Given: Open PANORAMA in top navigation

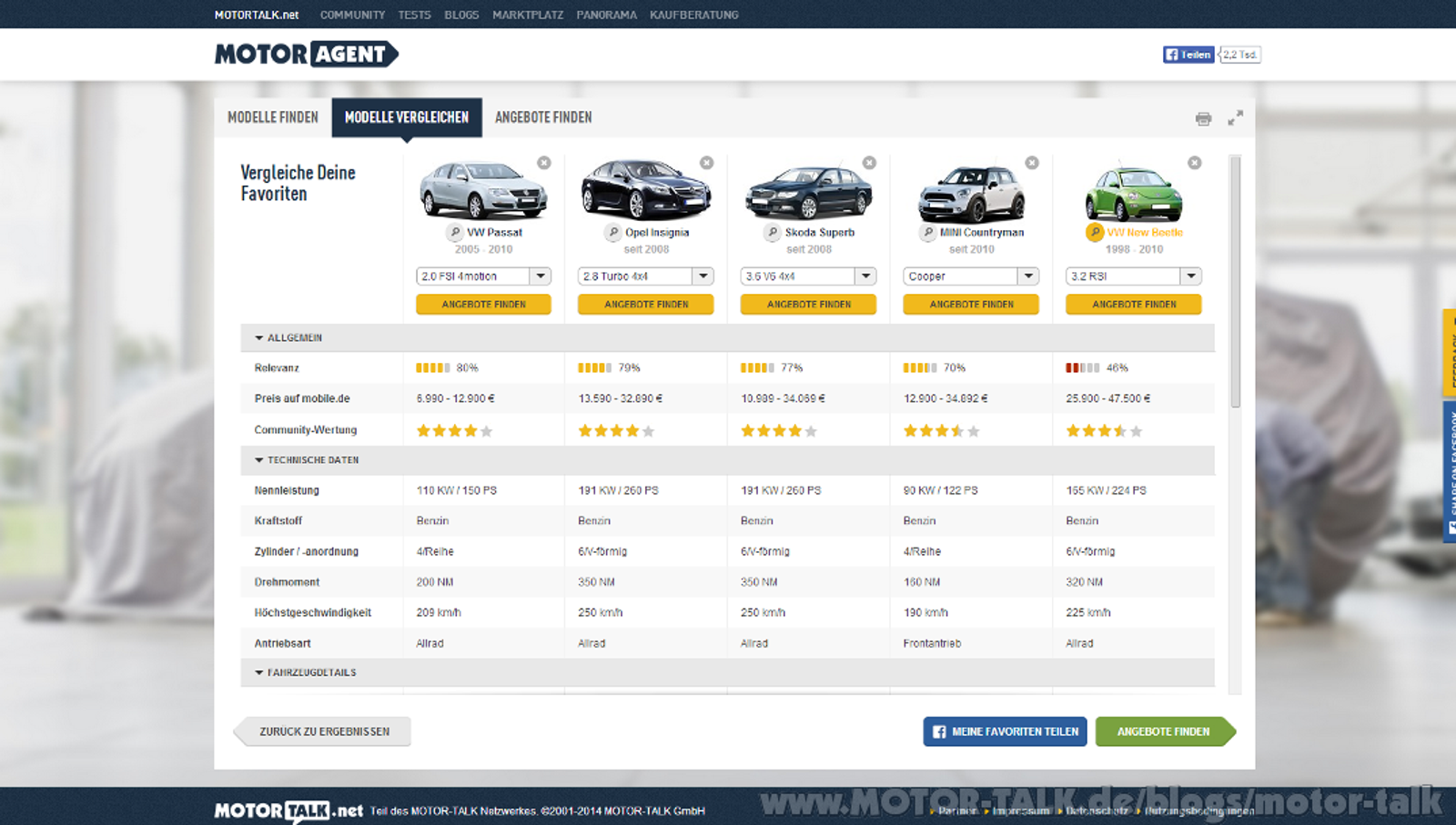Looking at the screenshot, I should tap(606, 15).
